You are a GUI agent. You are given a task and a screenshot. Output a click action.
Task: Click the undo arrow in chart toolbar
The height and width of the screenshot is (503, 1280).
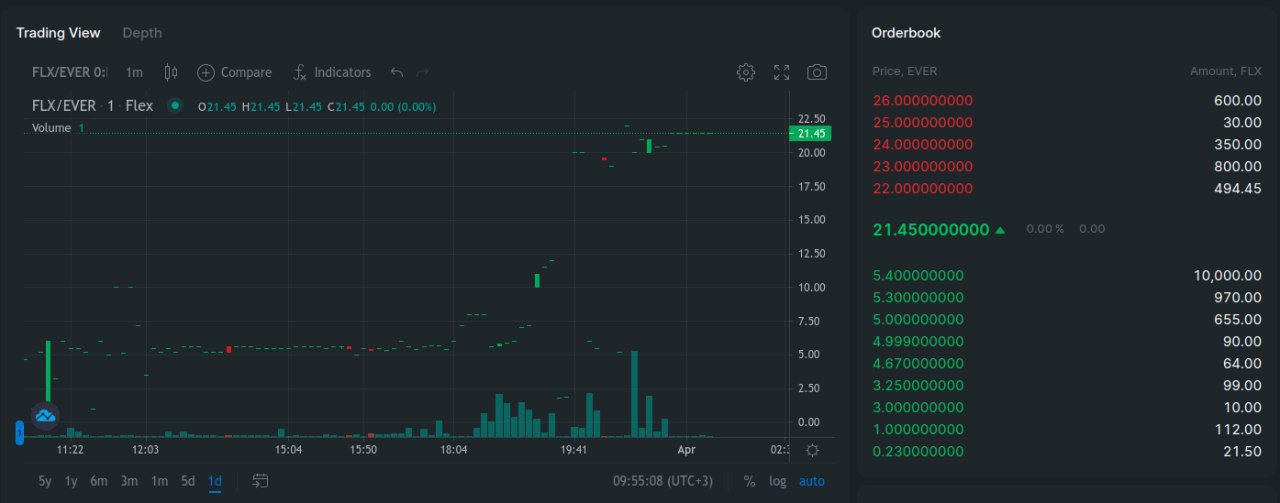click(x=397, y=72)
